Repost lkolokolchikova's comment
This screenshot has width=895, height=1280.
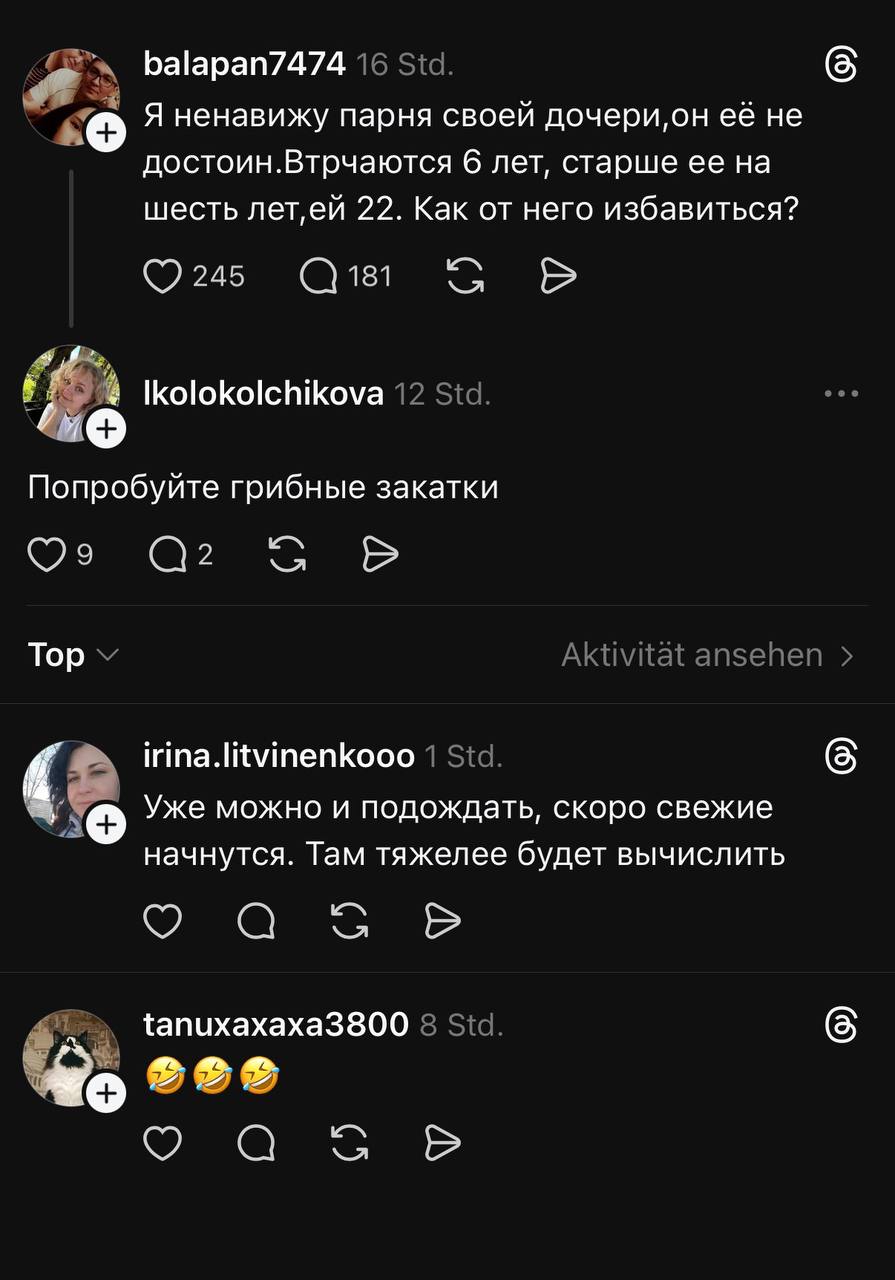tap(288, 554)
